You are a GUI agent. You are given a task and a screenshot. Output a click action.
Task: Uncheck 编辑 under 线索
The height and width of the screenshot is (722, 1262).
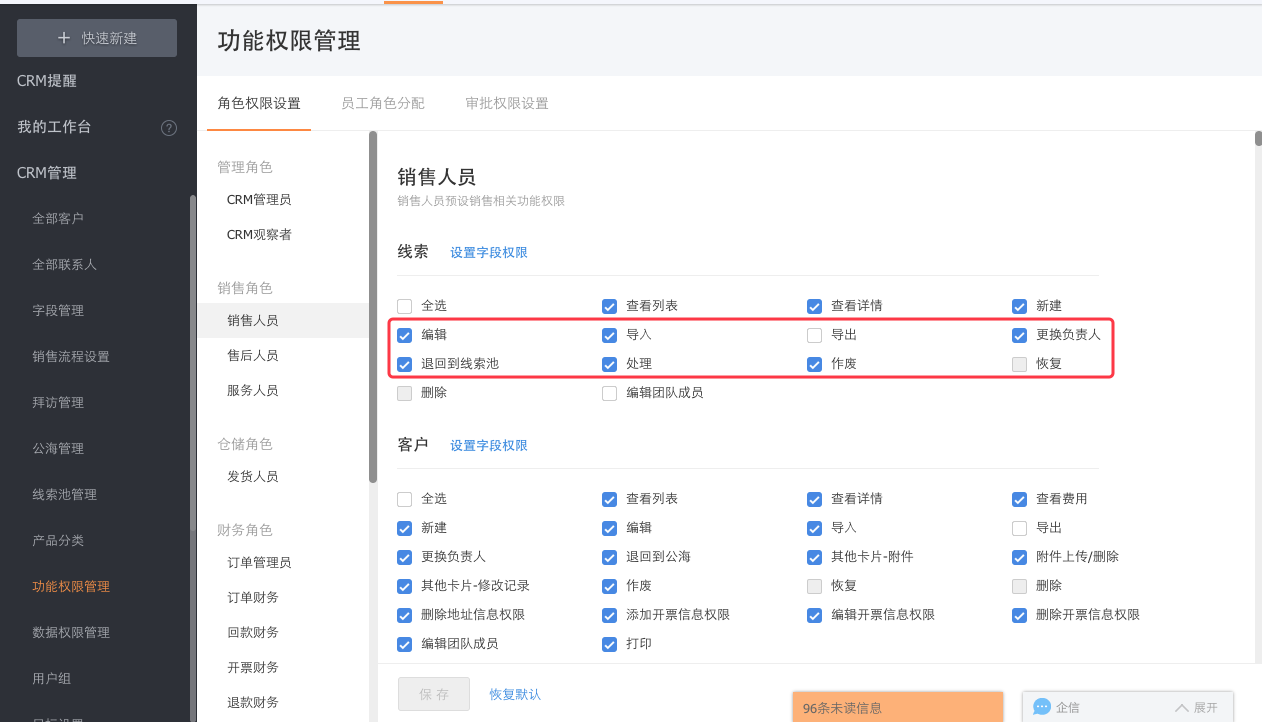coord(405,335)
